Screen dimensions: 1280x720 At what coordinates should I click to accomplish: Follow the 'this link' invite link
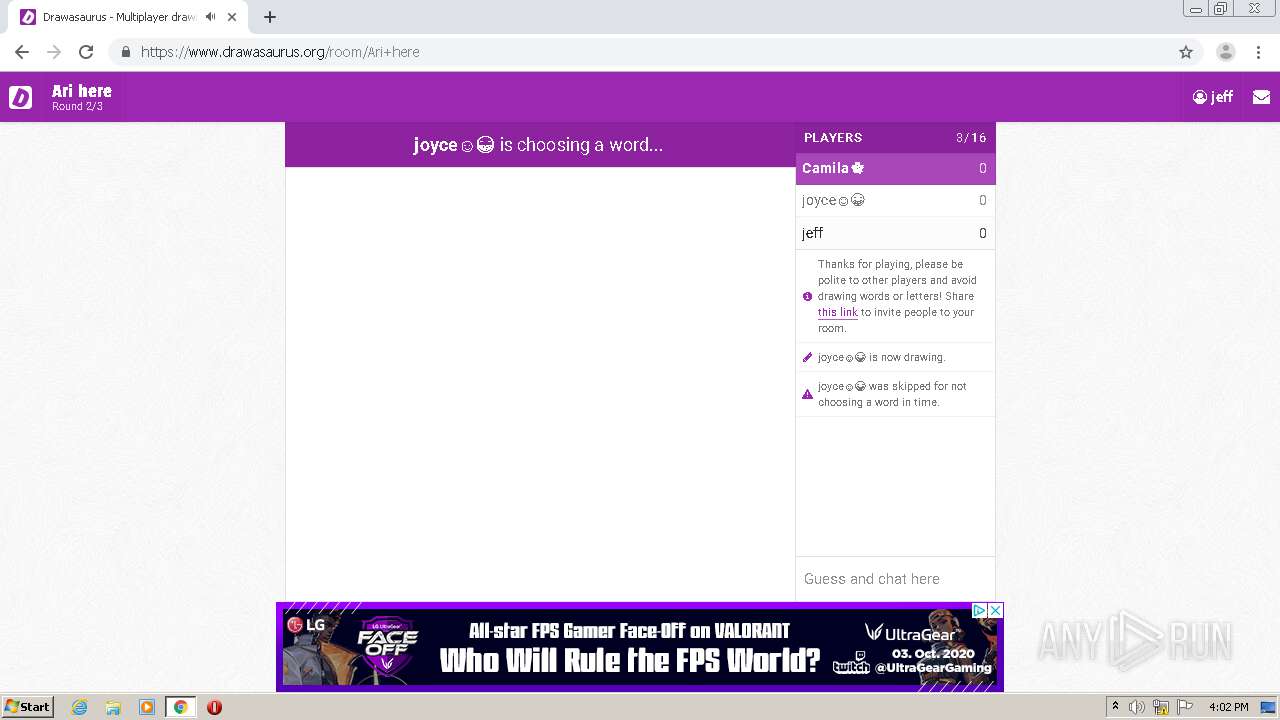[837, 312]
